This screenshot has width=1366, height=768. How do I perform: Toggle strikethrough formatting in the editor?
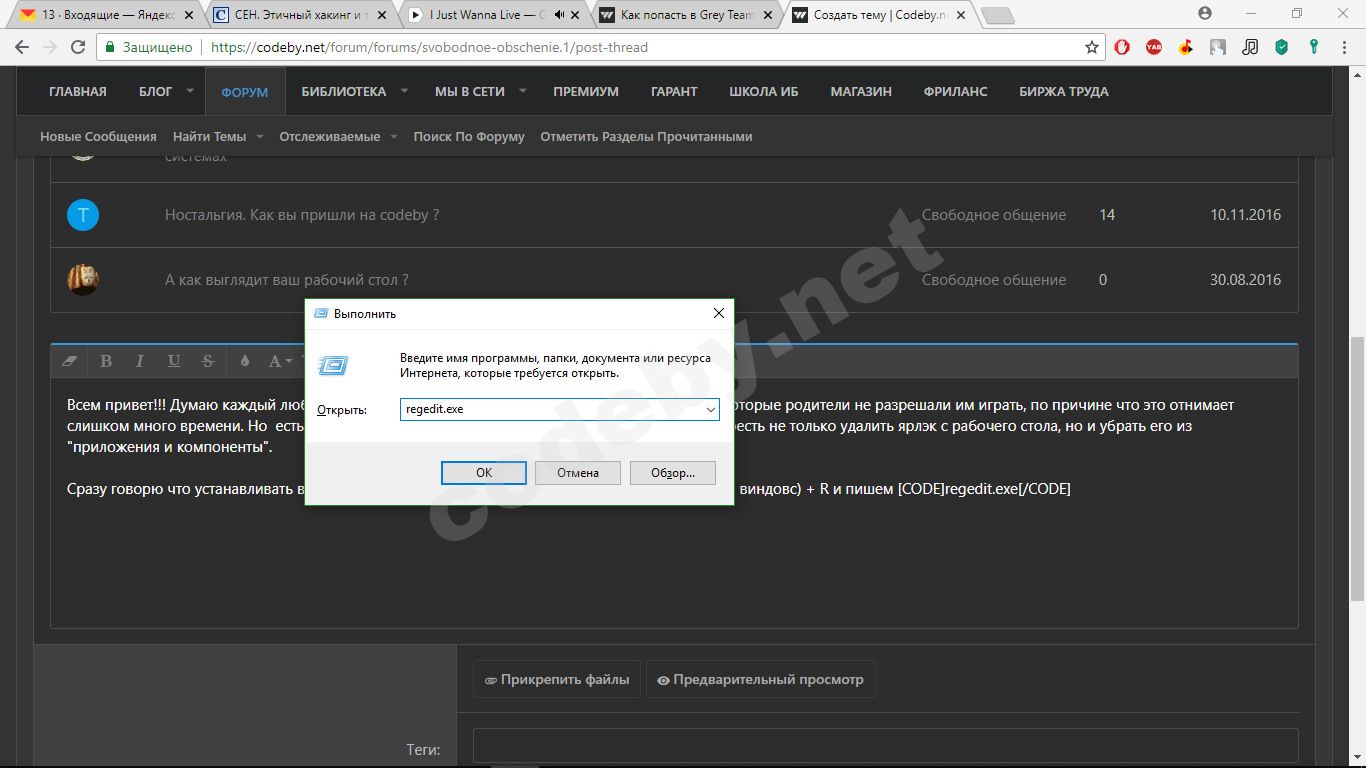pyautogui.click(x=208, y=361)
